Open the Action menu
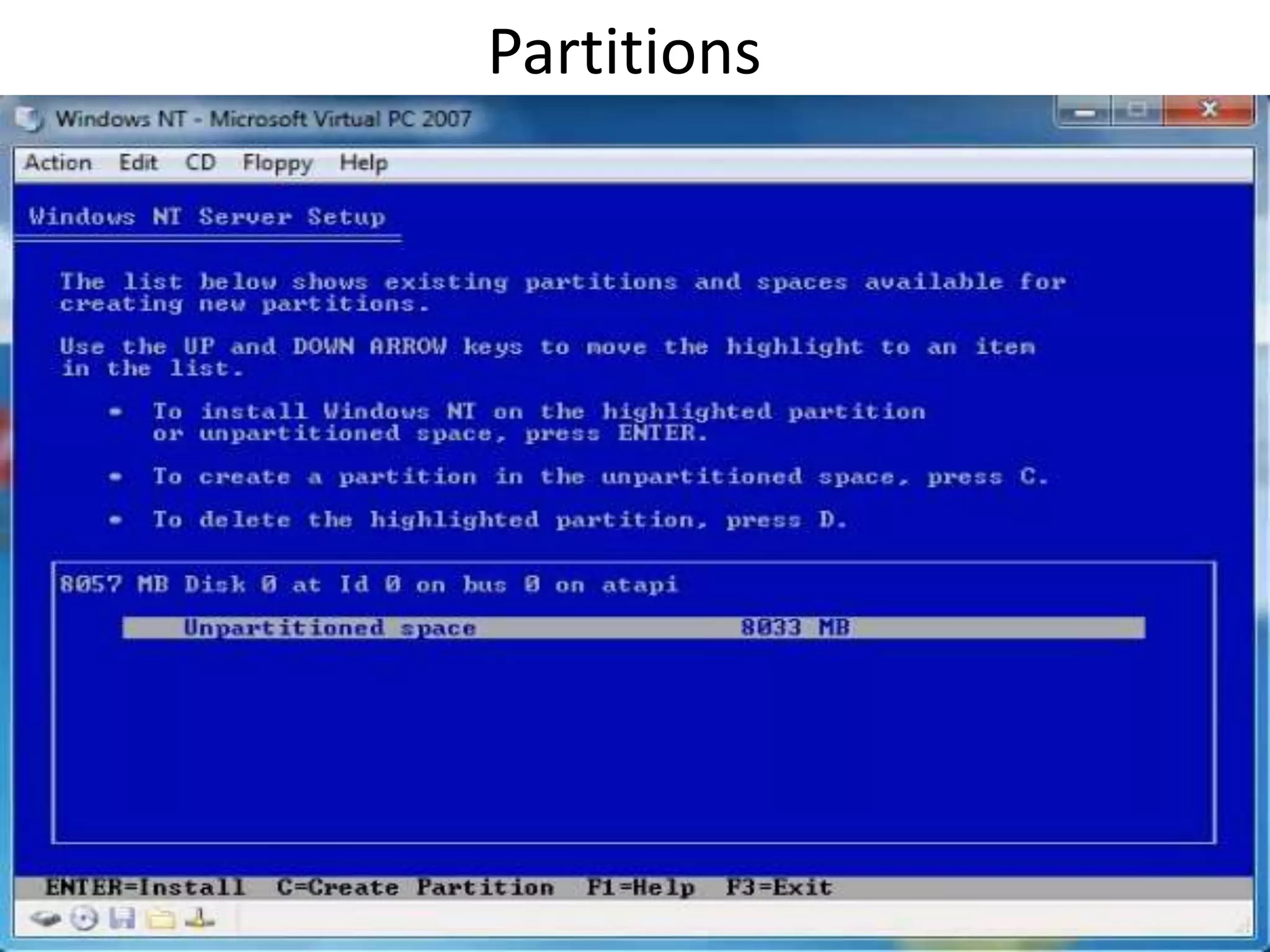 coord(58,163)
